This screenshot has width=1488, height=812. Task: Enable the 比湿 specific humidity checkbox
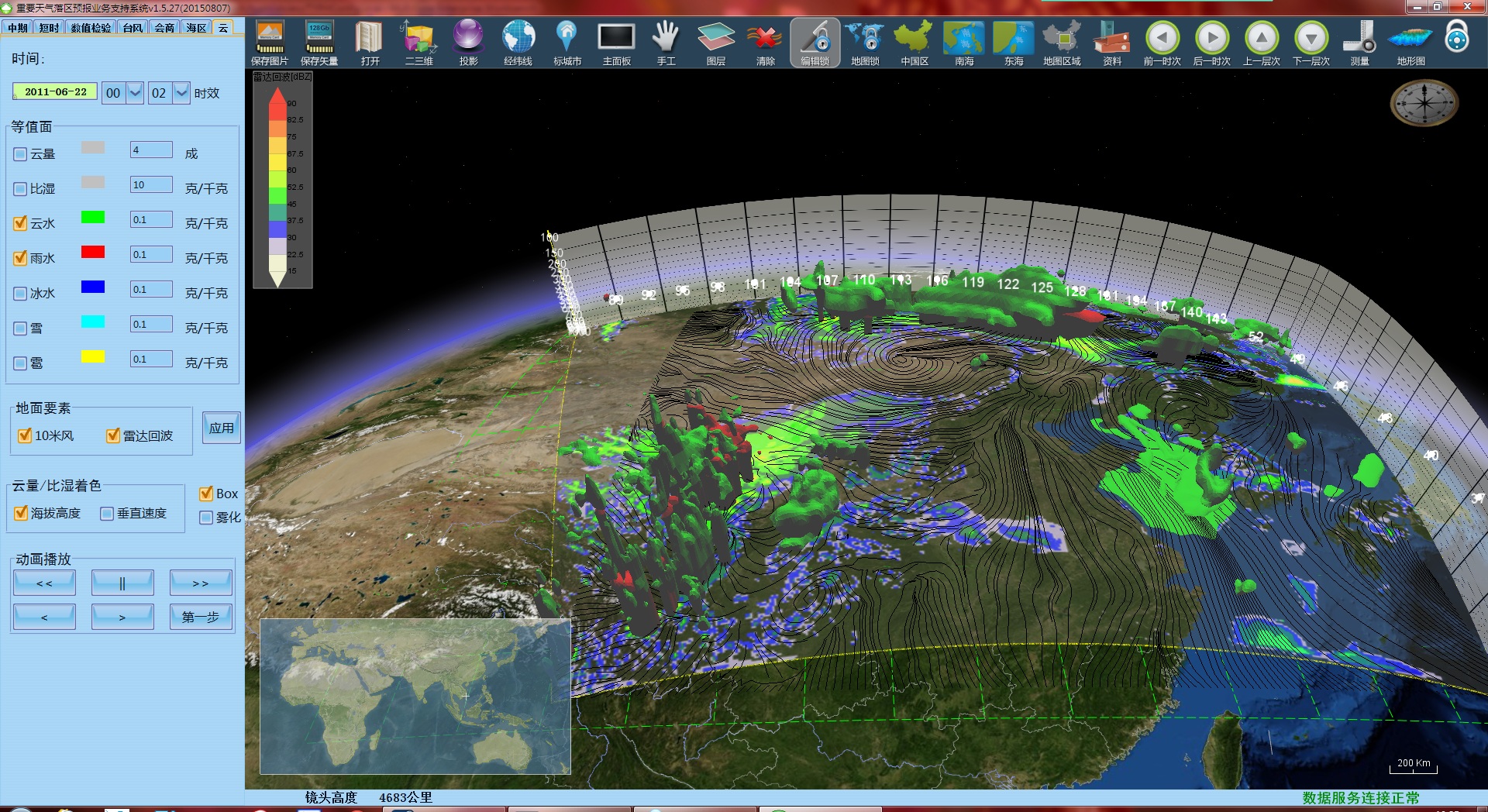point(21,189)
